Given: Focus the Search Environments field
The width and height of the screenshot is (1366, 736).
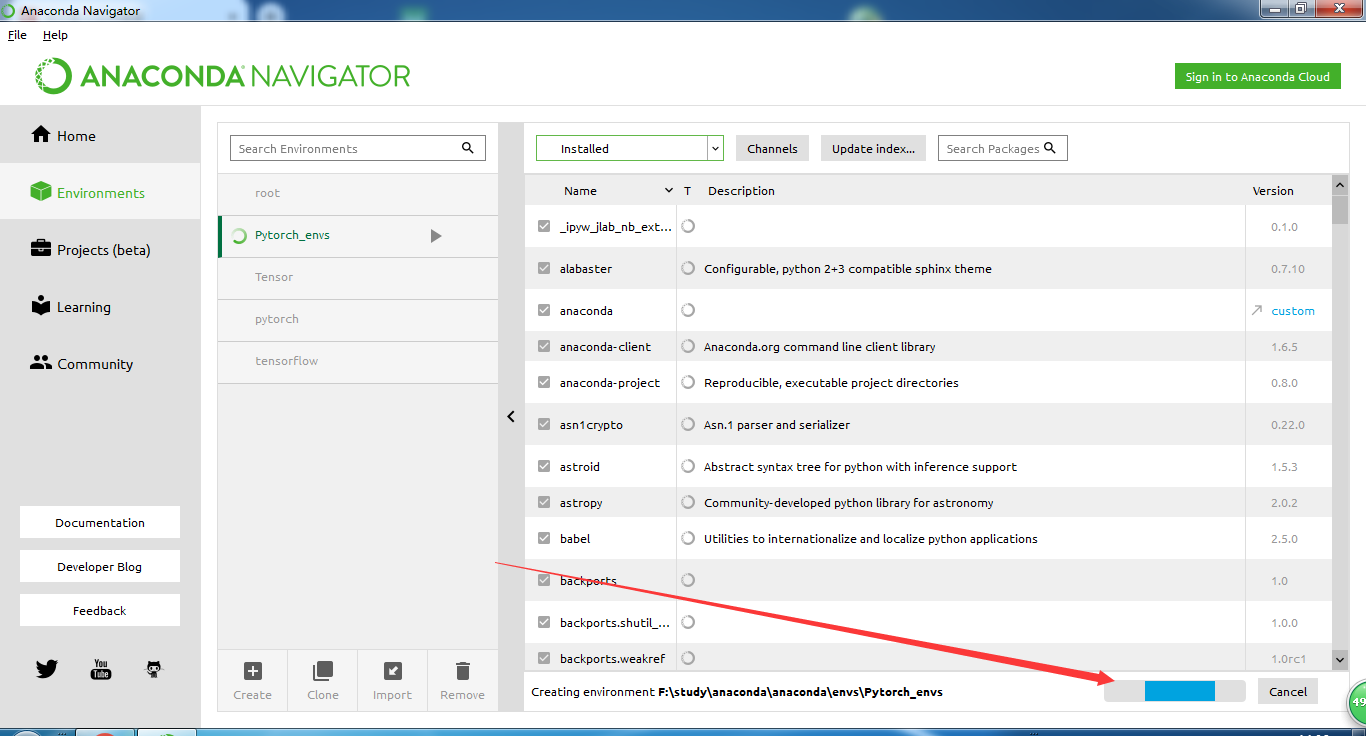Looking at the screenshot, I should pos(358,148).
